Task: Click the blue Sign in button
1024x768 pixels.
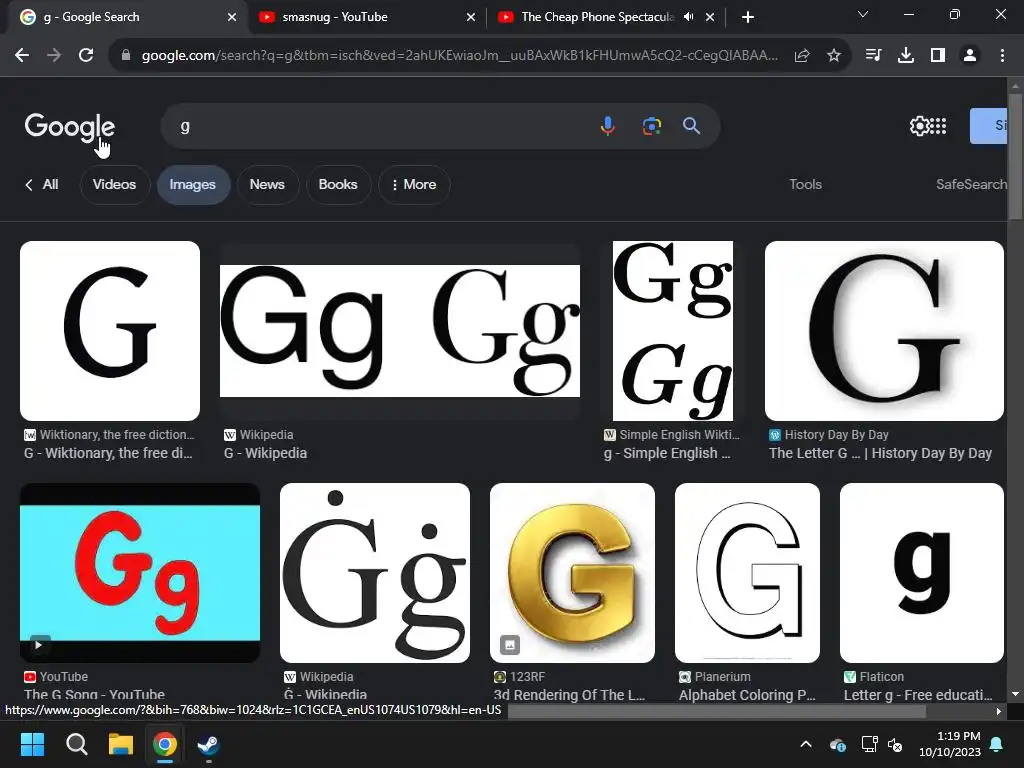Action: click(989, 126)
